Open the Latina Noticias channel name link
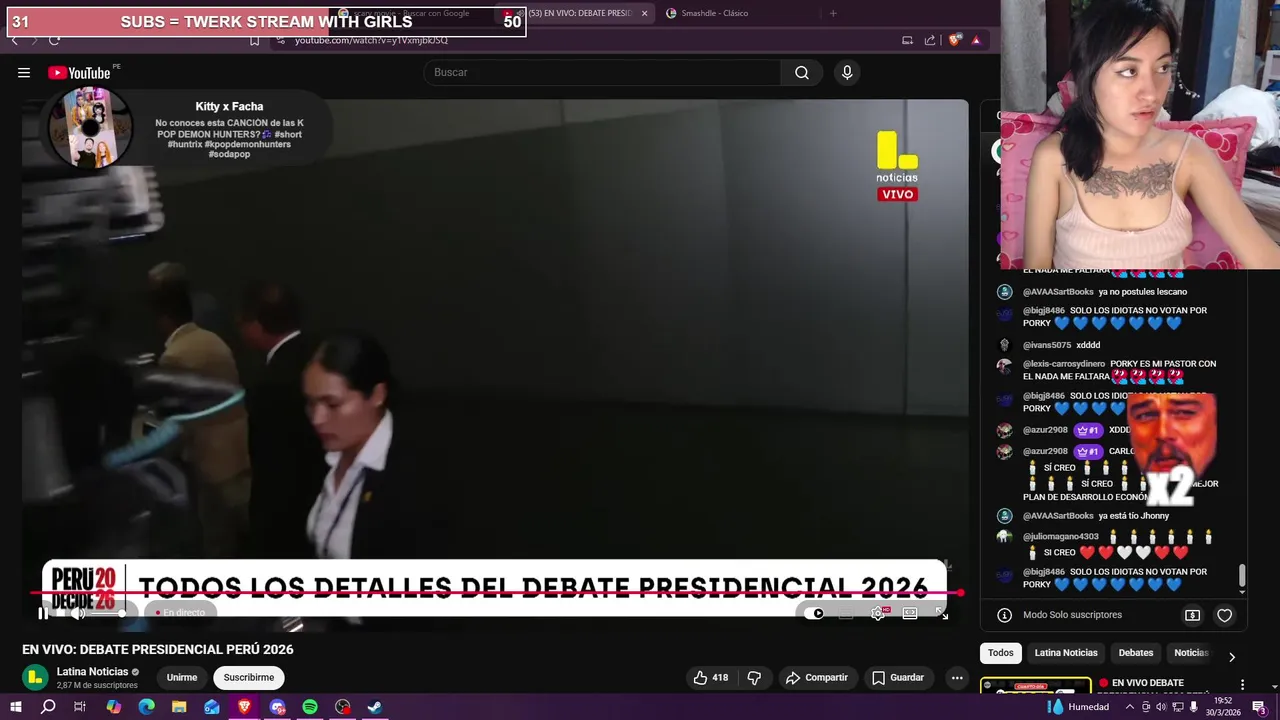The image size is (1280, 720). 92,672
